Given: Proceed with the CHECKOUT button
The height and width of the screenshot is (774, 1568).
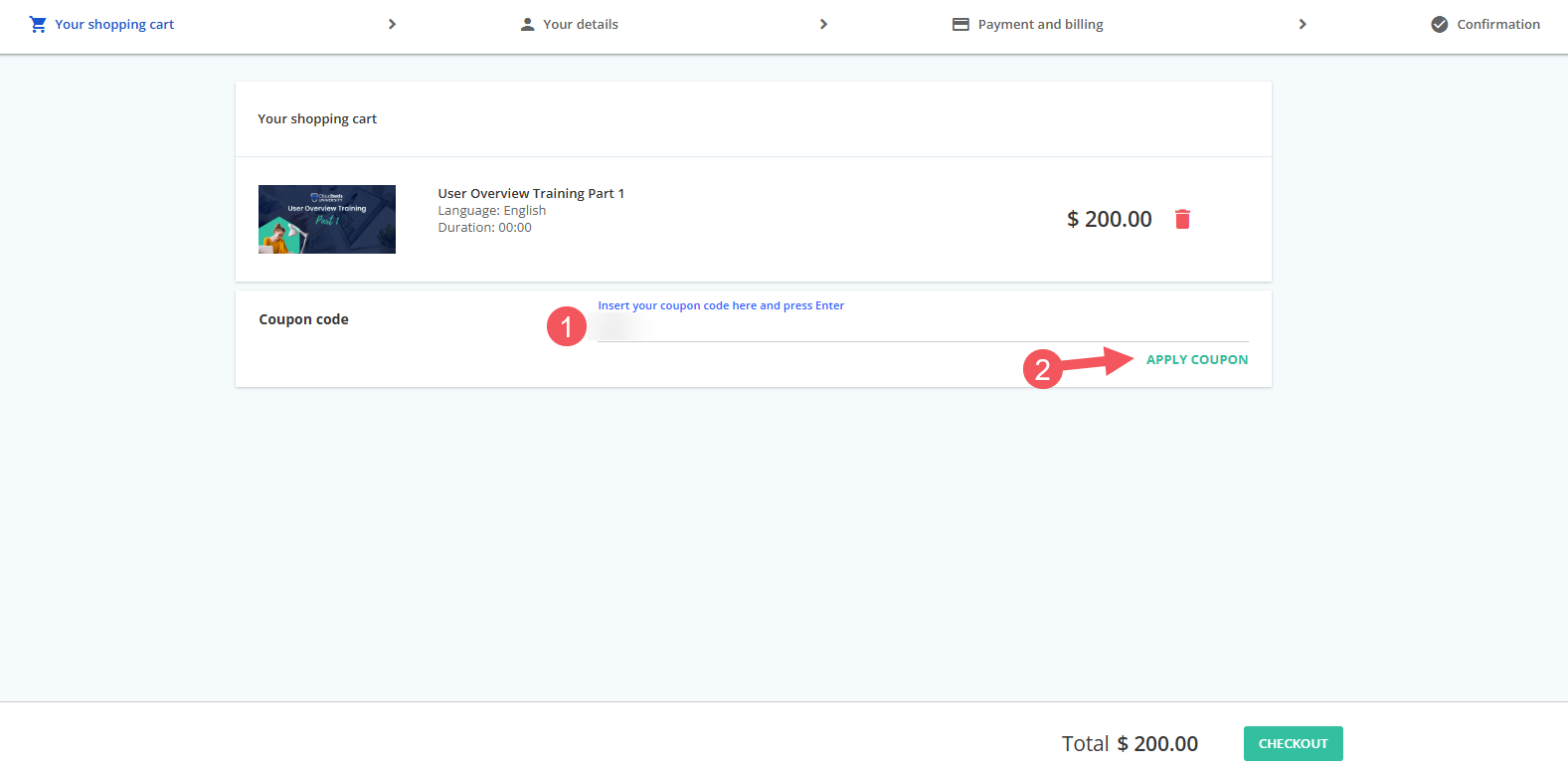Looking at the screenshot, I should coord(1293,743).
